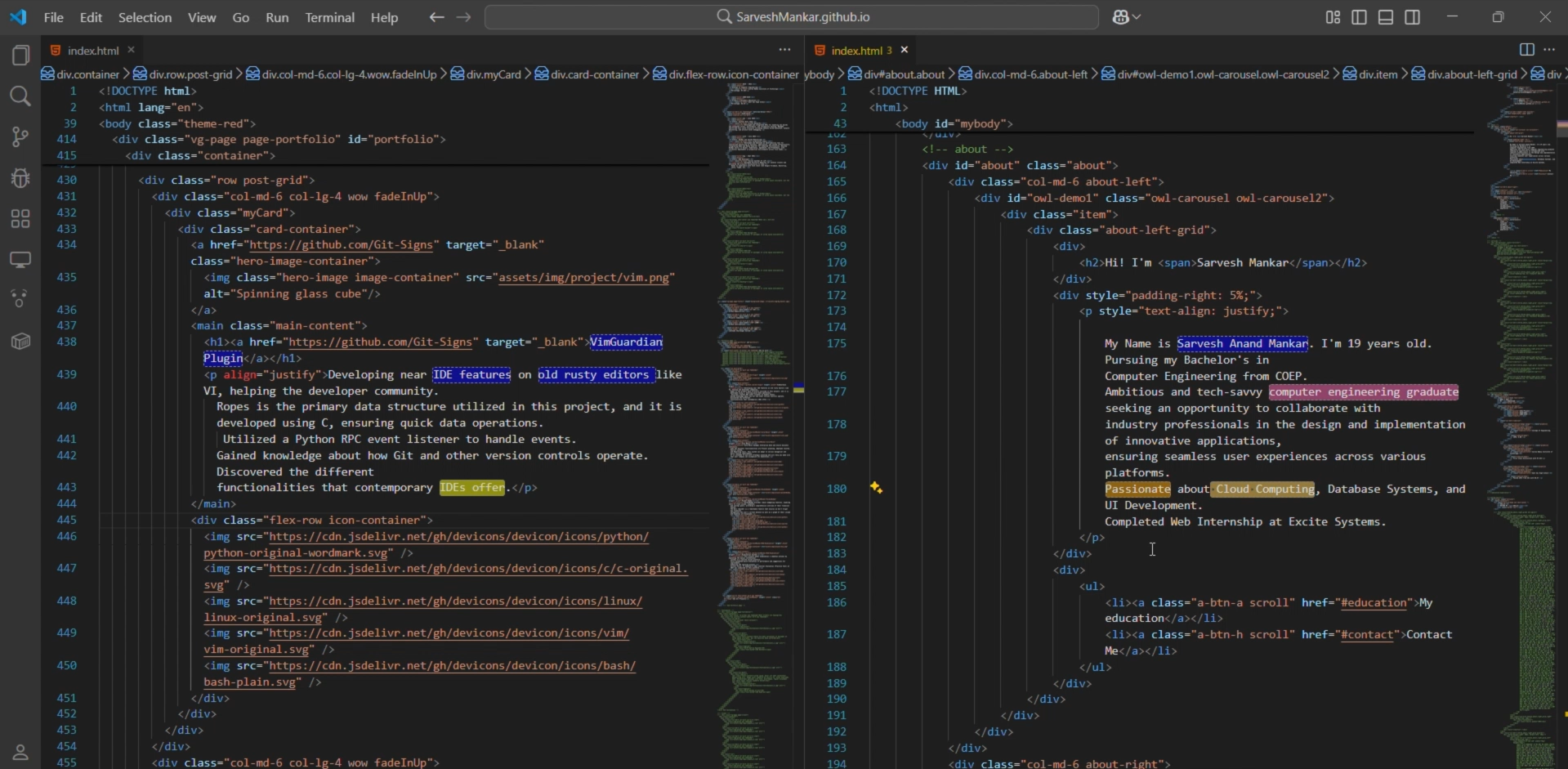Open the Edit menu
Image resolution: width=1568 pixels, height=769 pixels.
91,17
